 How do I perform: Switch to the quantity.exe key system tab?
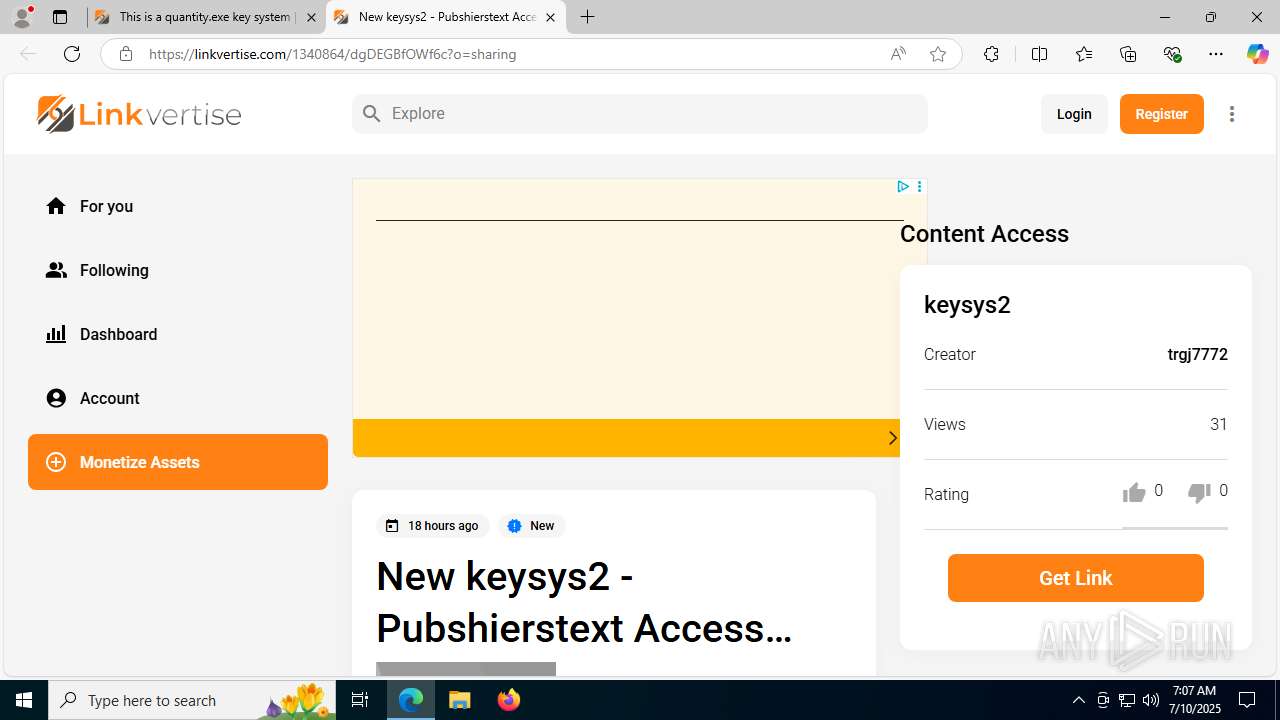206,17
